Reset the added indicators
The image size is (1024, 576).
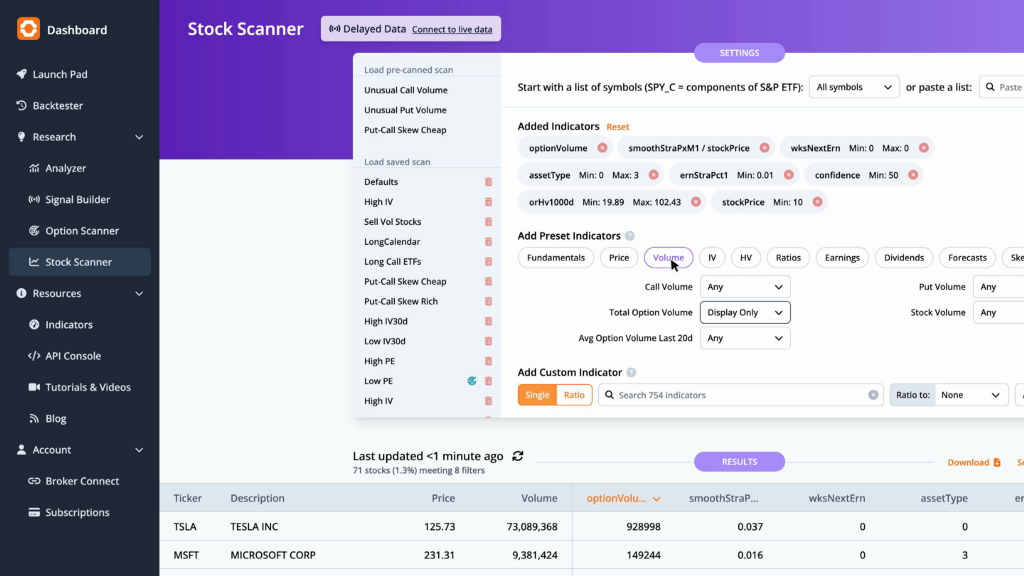pyautogui.click(x=617, y=127)
